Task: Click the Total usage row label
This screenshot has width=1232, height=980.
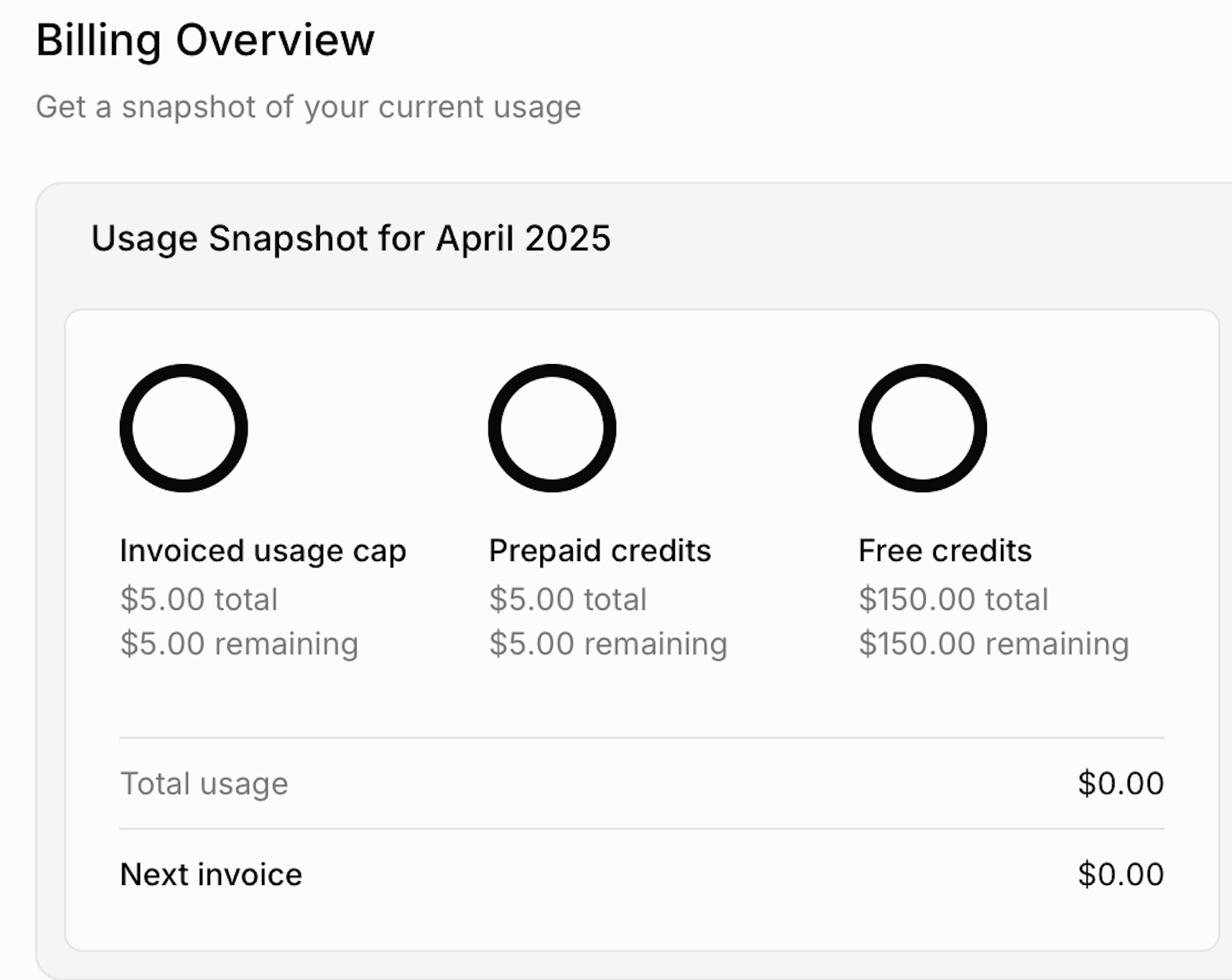Action: [x=204, y=784]
